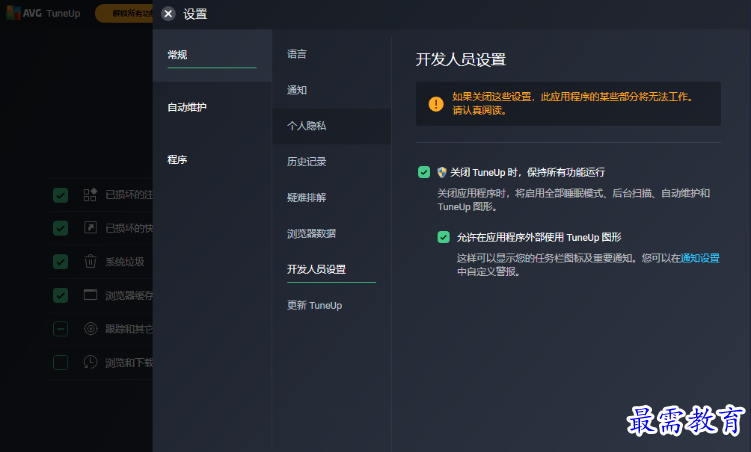Open the 通知设置 link
The image size is (751, 452).
click(x=700, y=258)
